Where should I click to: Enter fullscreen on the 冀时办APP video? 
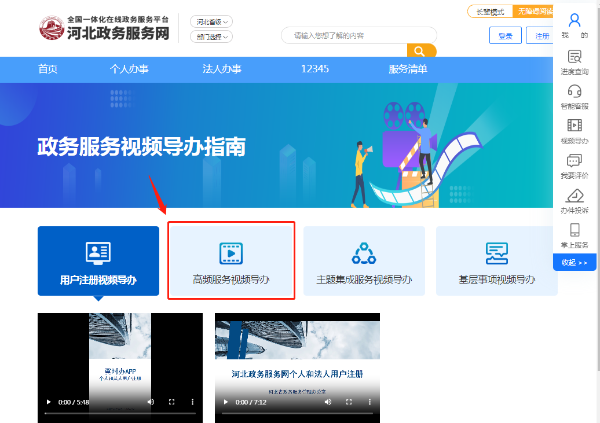coord(171,402)
